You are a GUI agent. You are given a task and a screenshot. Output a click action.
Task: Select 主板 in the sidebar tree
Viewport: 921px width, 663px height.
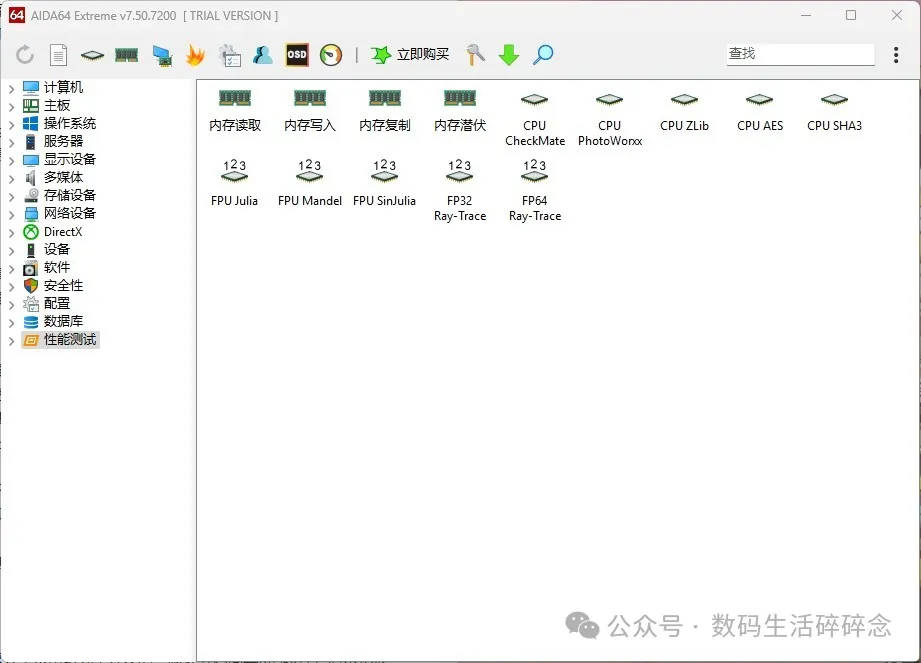pyautogui.click(x=46, y=106)
